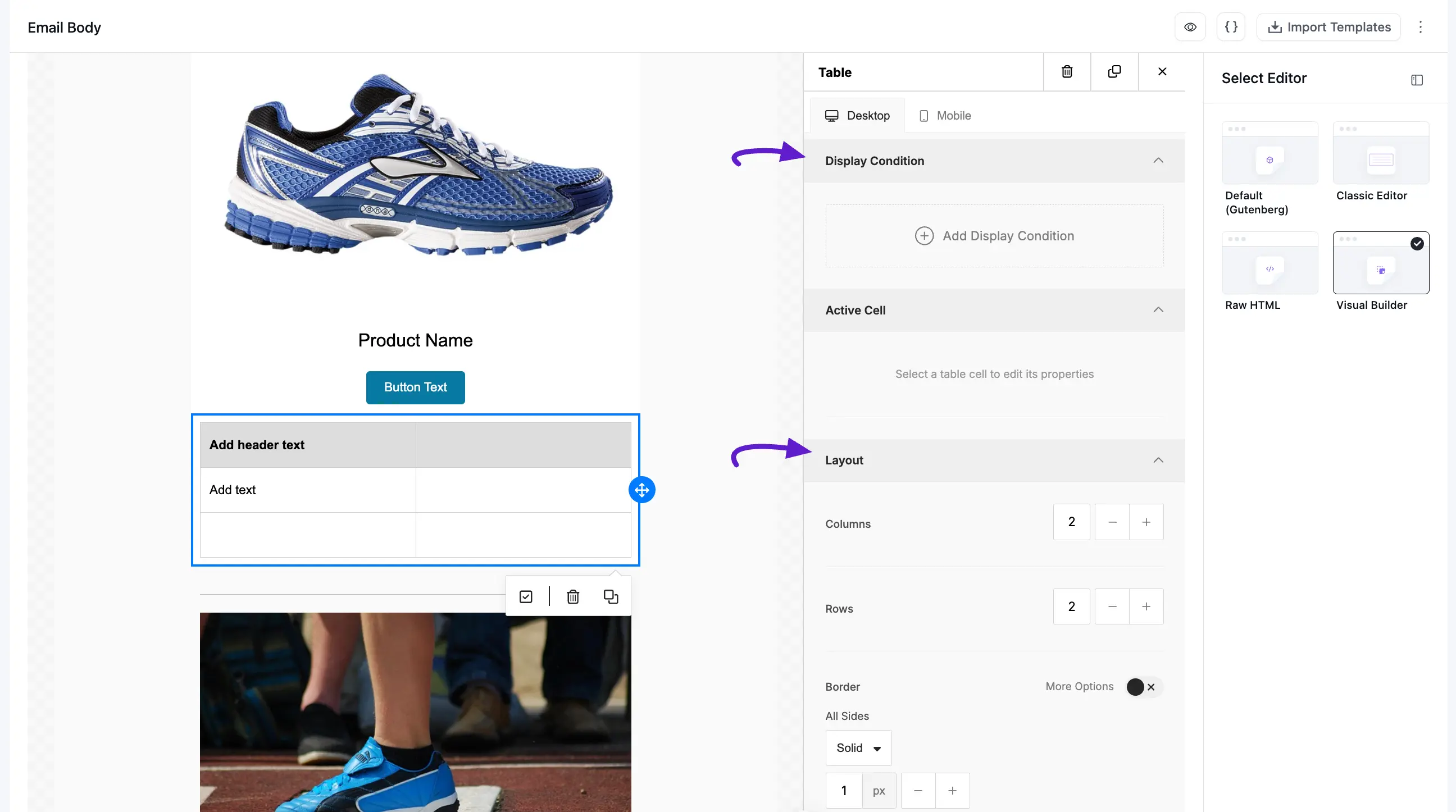Click the Add text table cell

coord(308,490)
